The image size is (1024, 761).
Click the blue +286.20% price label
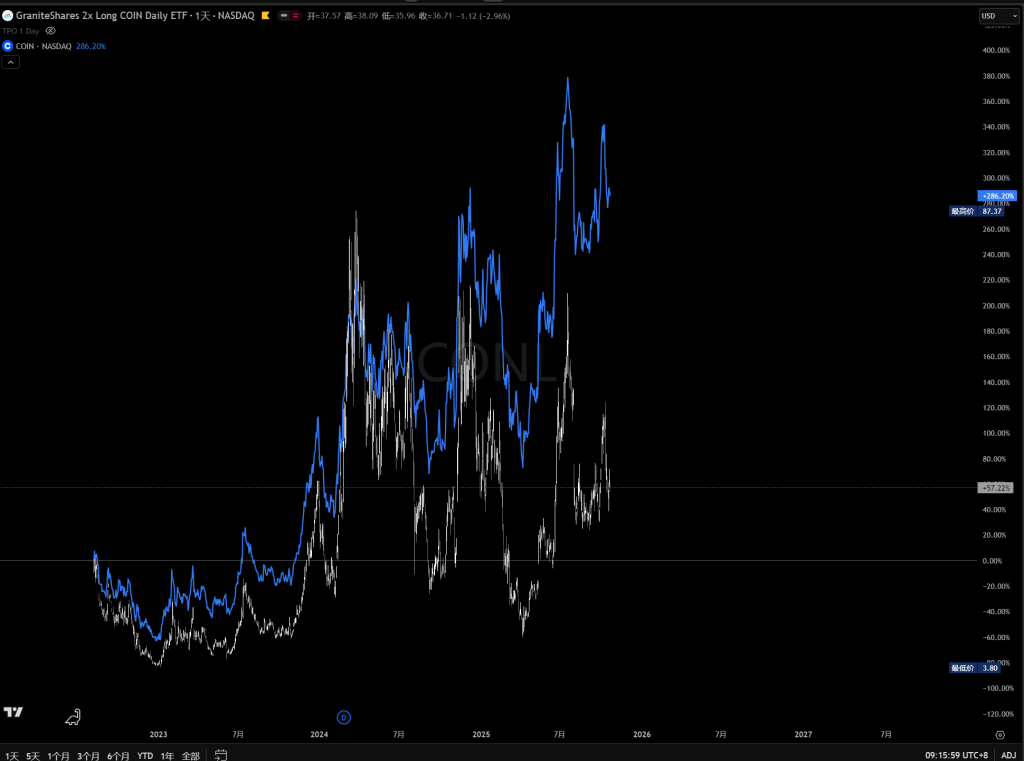(997, 196)
